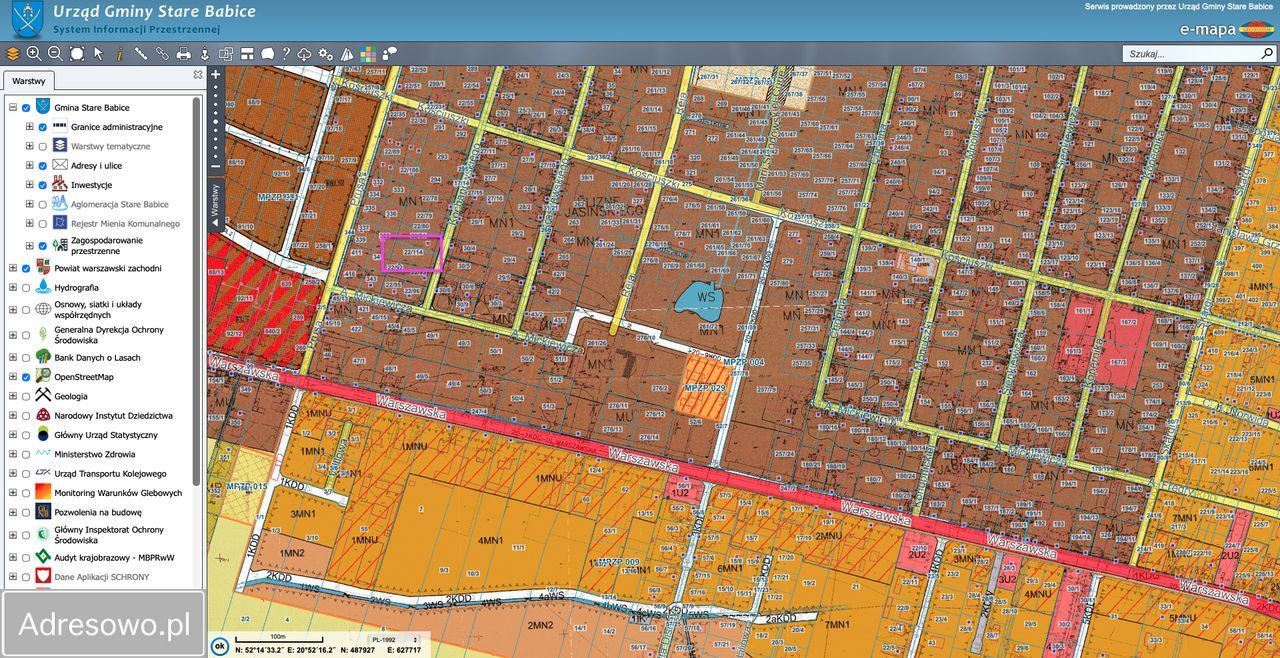Select the arrow pointer tool
Image resolution: width=1280 pixels, height=658 pixels.
tap(98, 54)
